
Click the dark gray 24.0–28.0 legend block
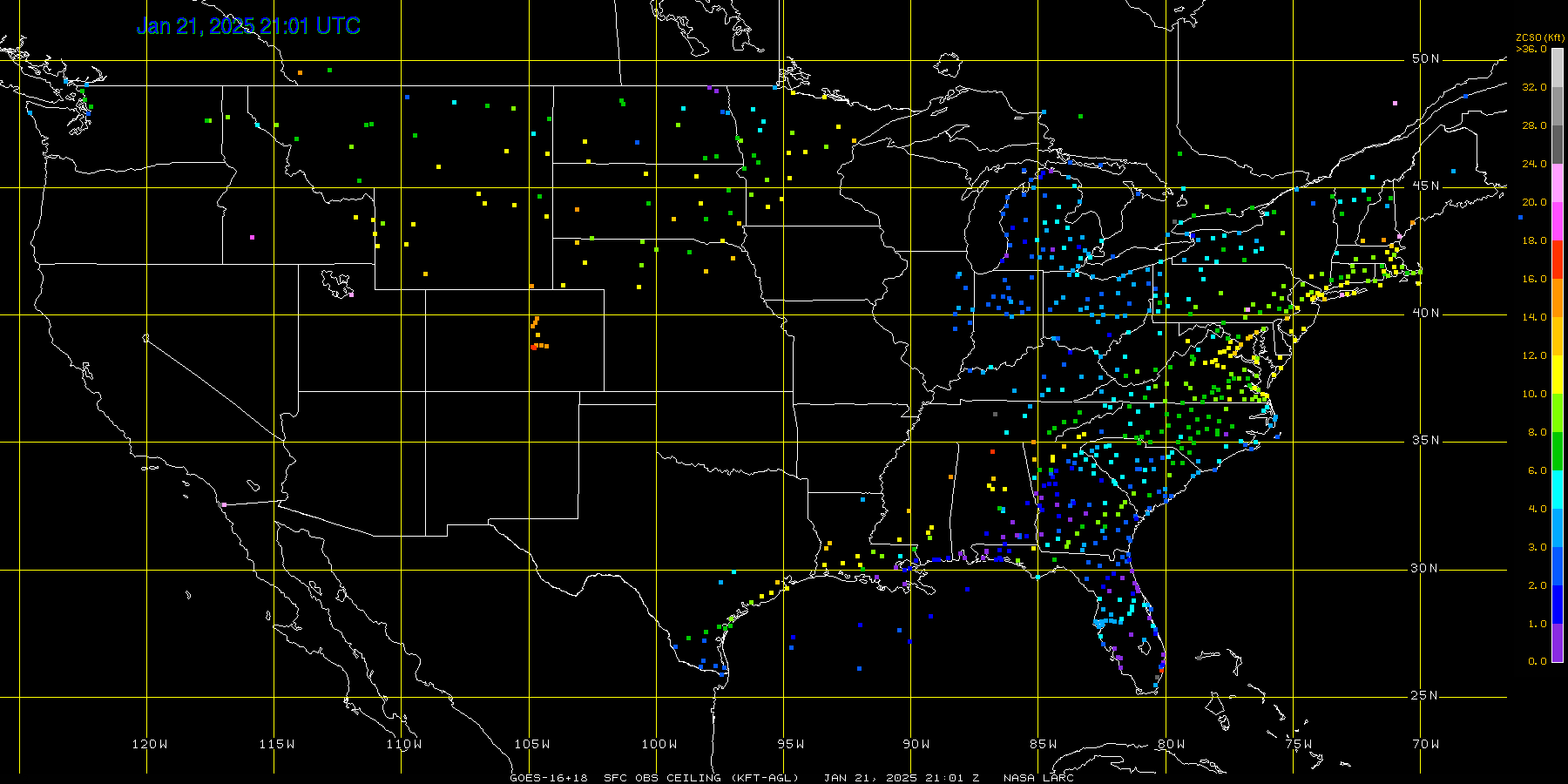(x=1558, y=145)
